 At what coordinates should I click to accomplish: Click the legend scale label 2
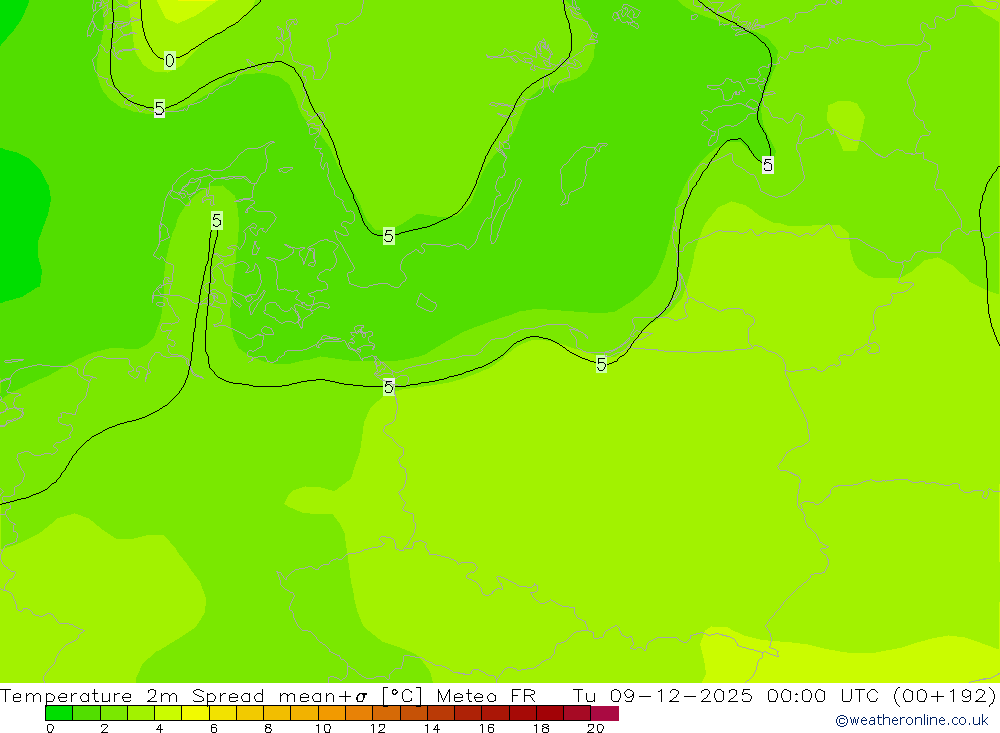pyautogui.click(x=105, y=728)
